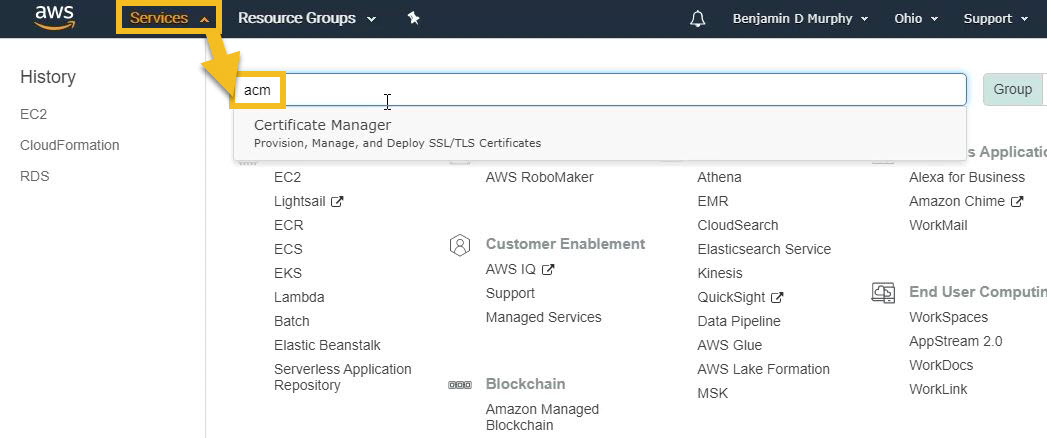The image size is (1047, 438).
Task: Click external link icon next to Lightsail
Action: coord(337,201)
